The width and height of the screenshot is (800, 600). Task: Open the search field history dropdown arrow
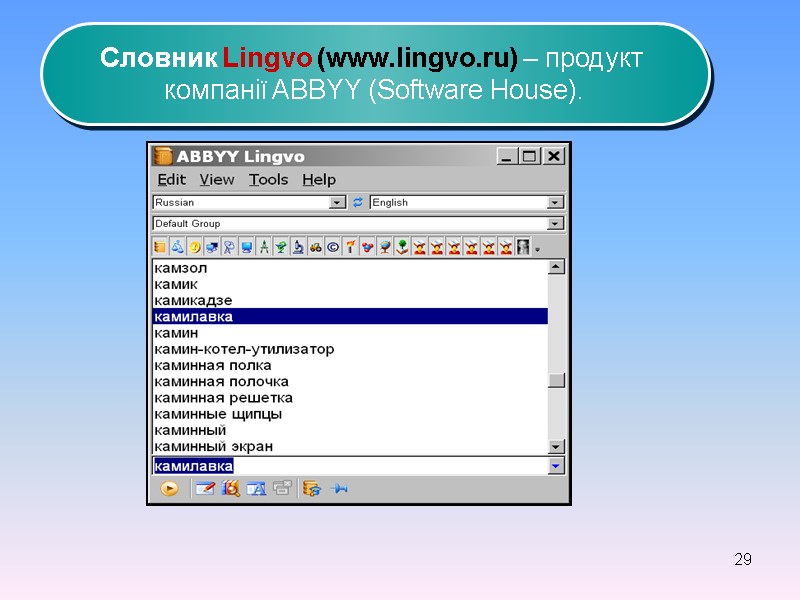[x=555, y=465]
